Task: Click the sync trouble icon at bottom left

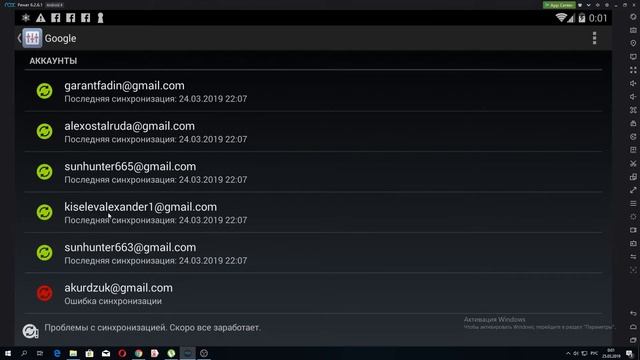Action: 30,331
